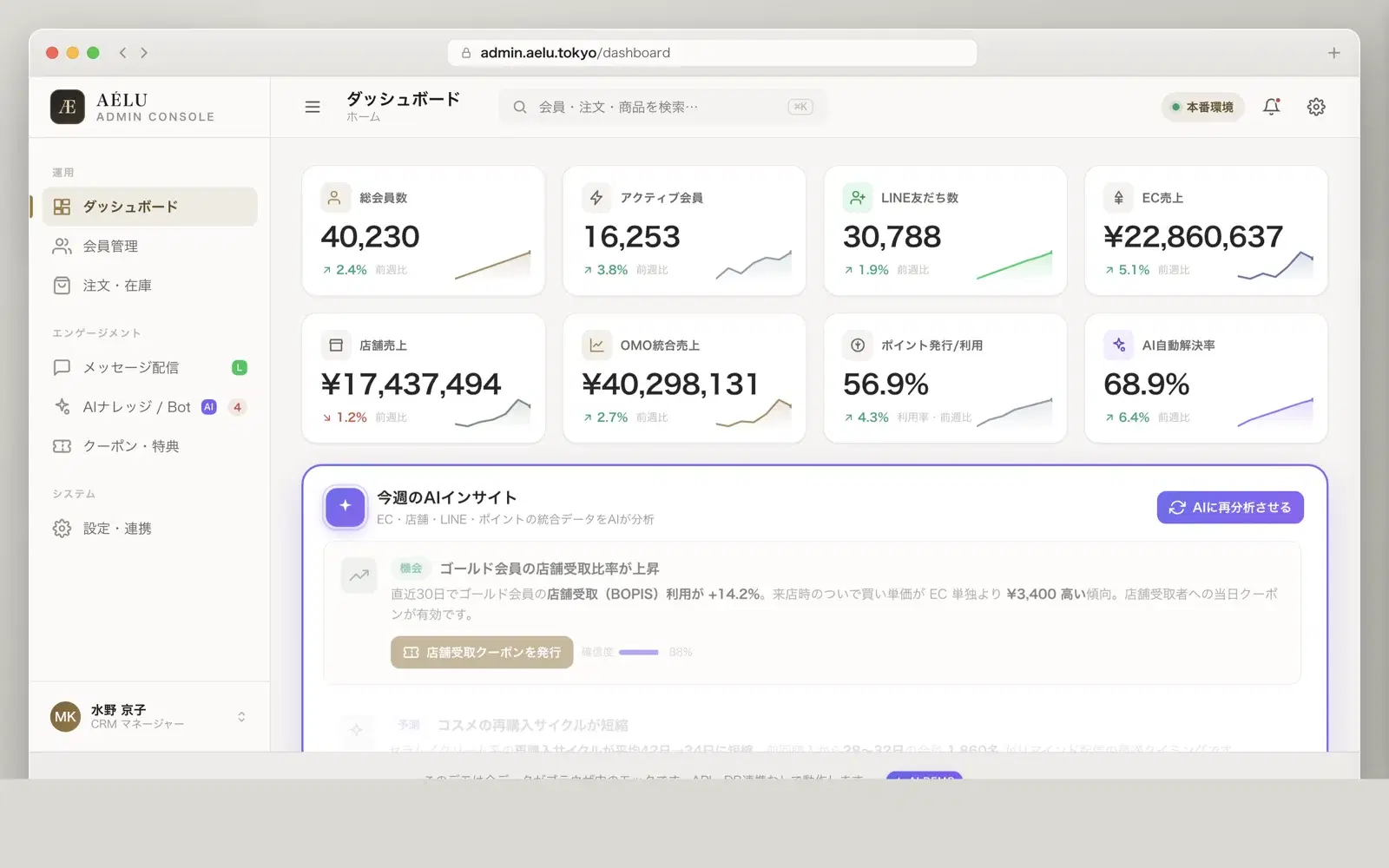Click the AELU logo icon
The width and height of the screenshot is (1389, 868).
pyautogui.click(x=68, y=107)
